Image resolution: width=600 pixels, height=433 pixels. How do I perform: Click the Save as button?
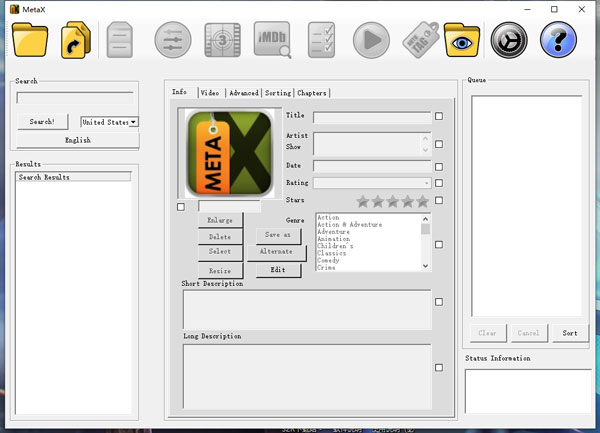278,235
